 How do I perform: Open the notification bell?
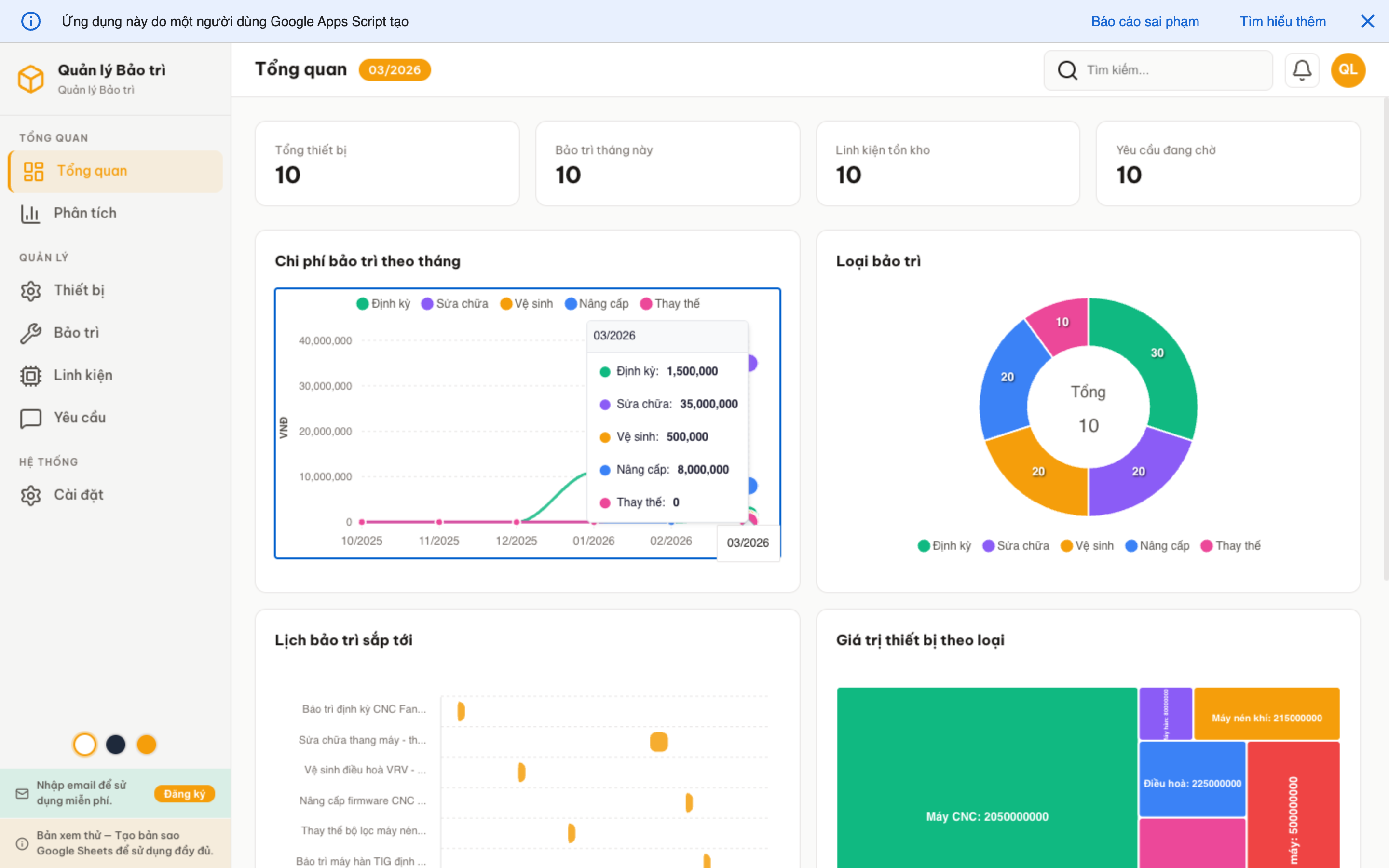[x=1302, y=69]
